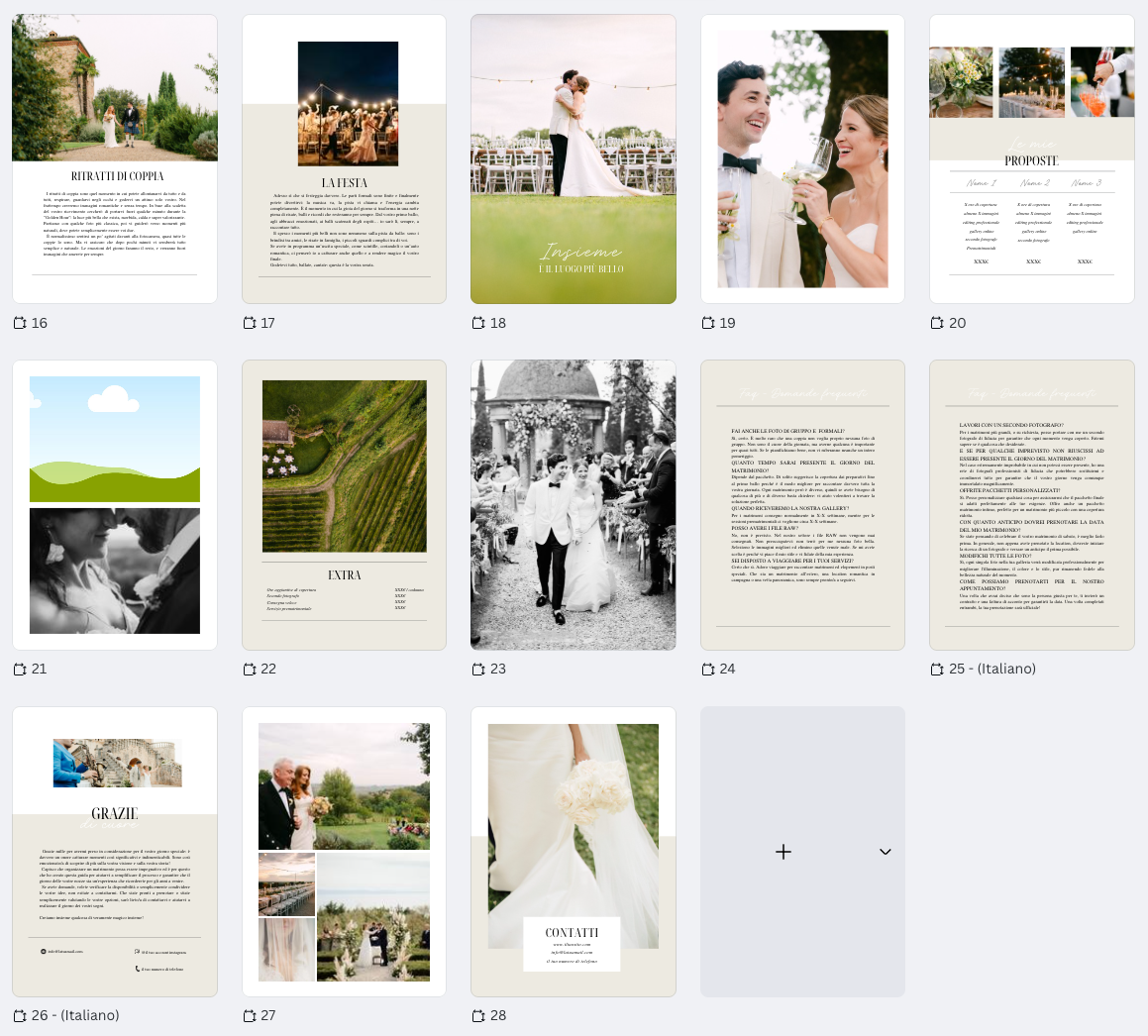Viewport: 1148px width, 1036px height.
Task: Click the page icon beside label 24
Action: tap(708, 670)
